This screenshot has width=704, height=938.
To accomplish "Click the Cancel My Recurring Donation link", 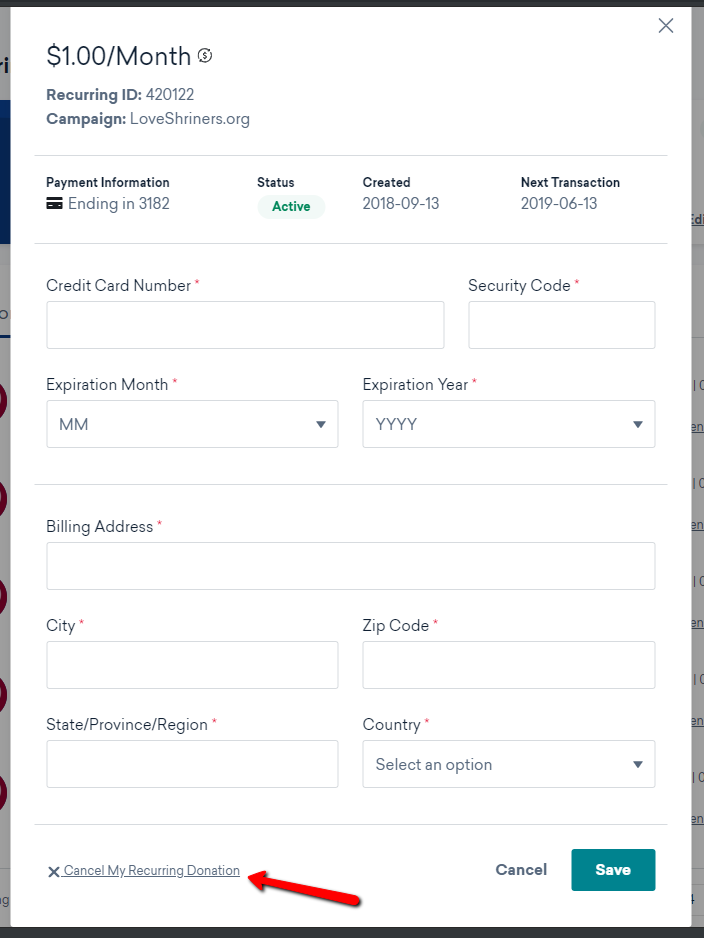I will pos(151,870).
